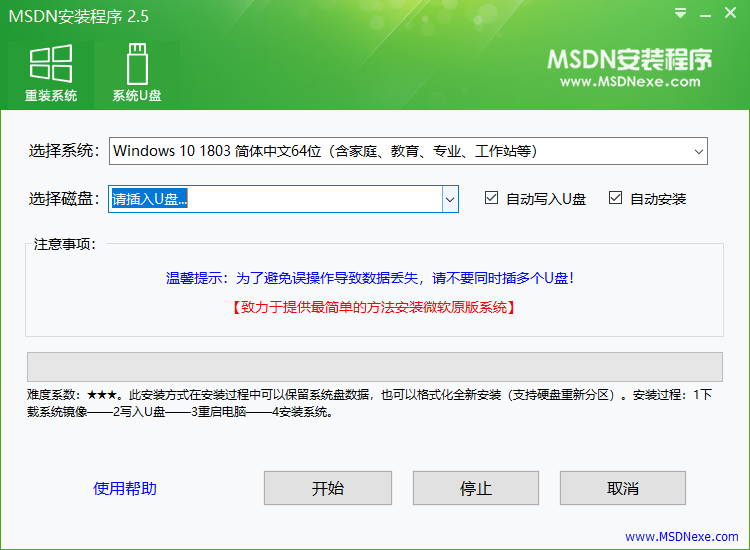Toggle the 自动安装 checkbox
Viewport: 750px width, 550px height.
pos(615,198)
